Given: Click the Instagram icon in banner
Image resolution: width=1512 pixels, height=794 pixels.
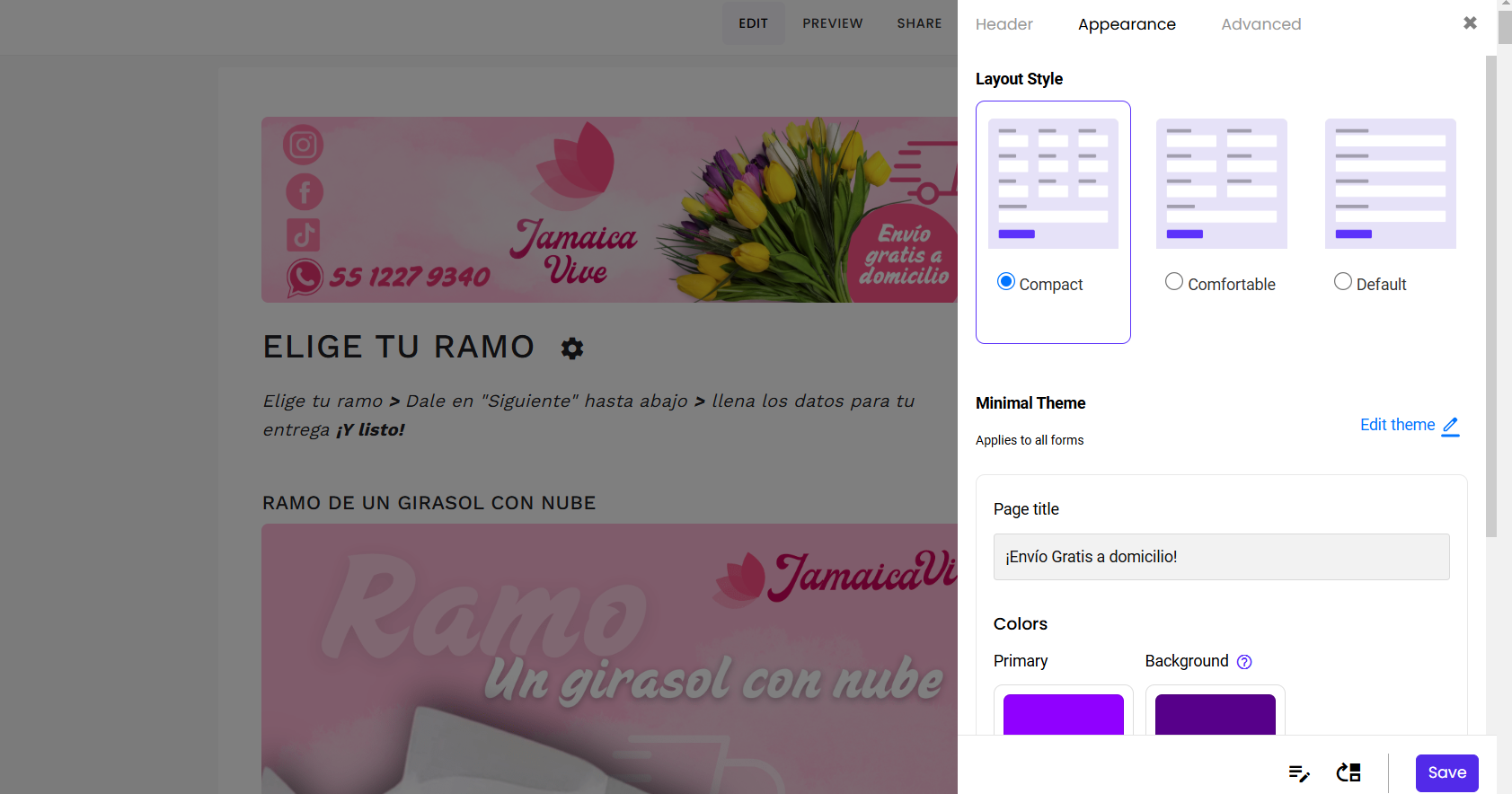Looking at the screenshot, I should click(x=303, y=145).
